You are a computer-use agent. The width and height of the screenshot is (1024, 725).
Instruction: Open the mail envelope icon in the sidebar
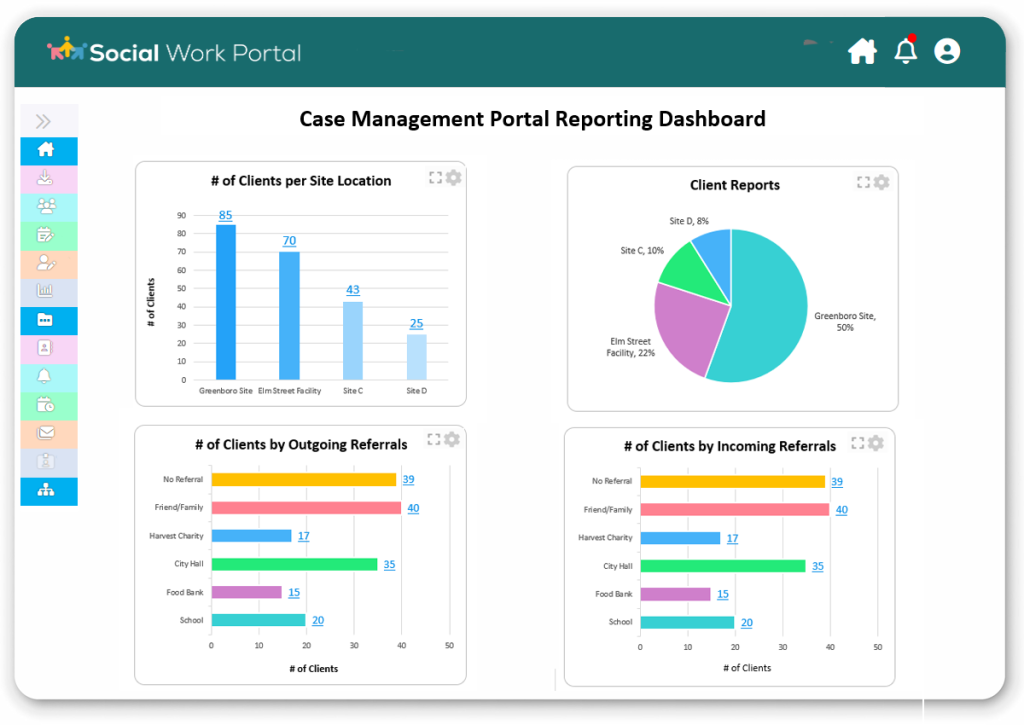pyautogui.click(x=48, y=433)
